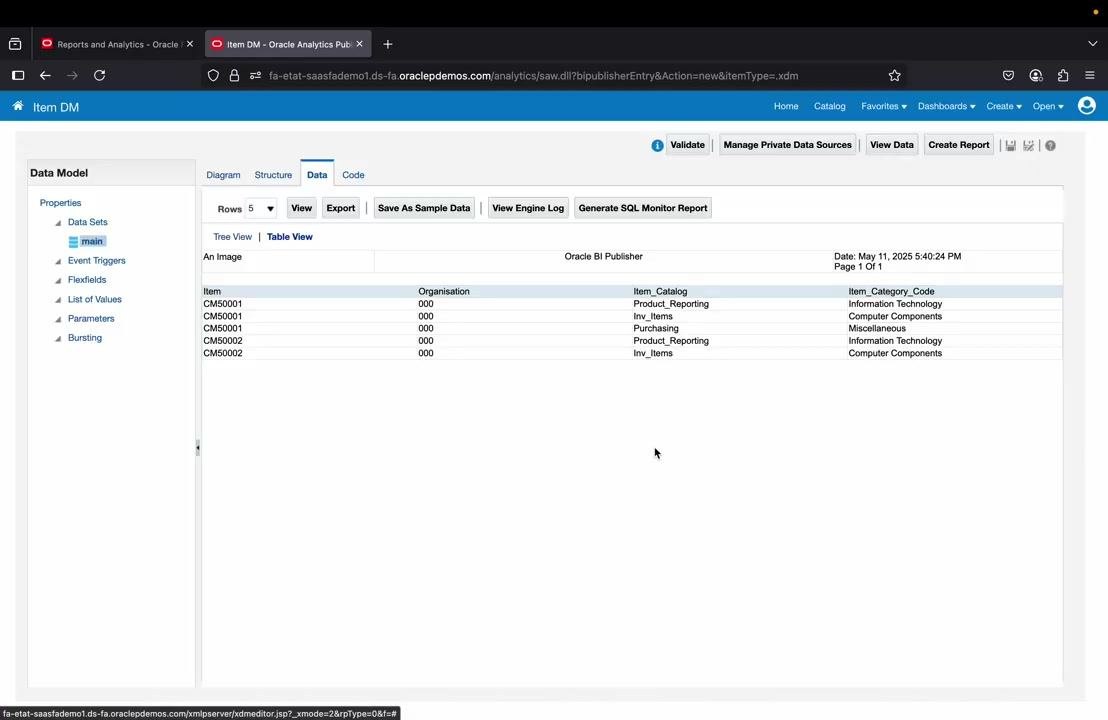Click Manage Private Data Sources
Image resolution: width=1108 pixels, height=720 pixels.
click(x=787, y=145)
